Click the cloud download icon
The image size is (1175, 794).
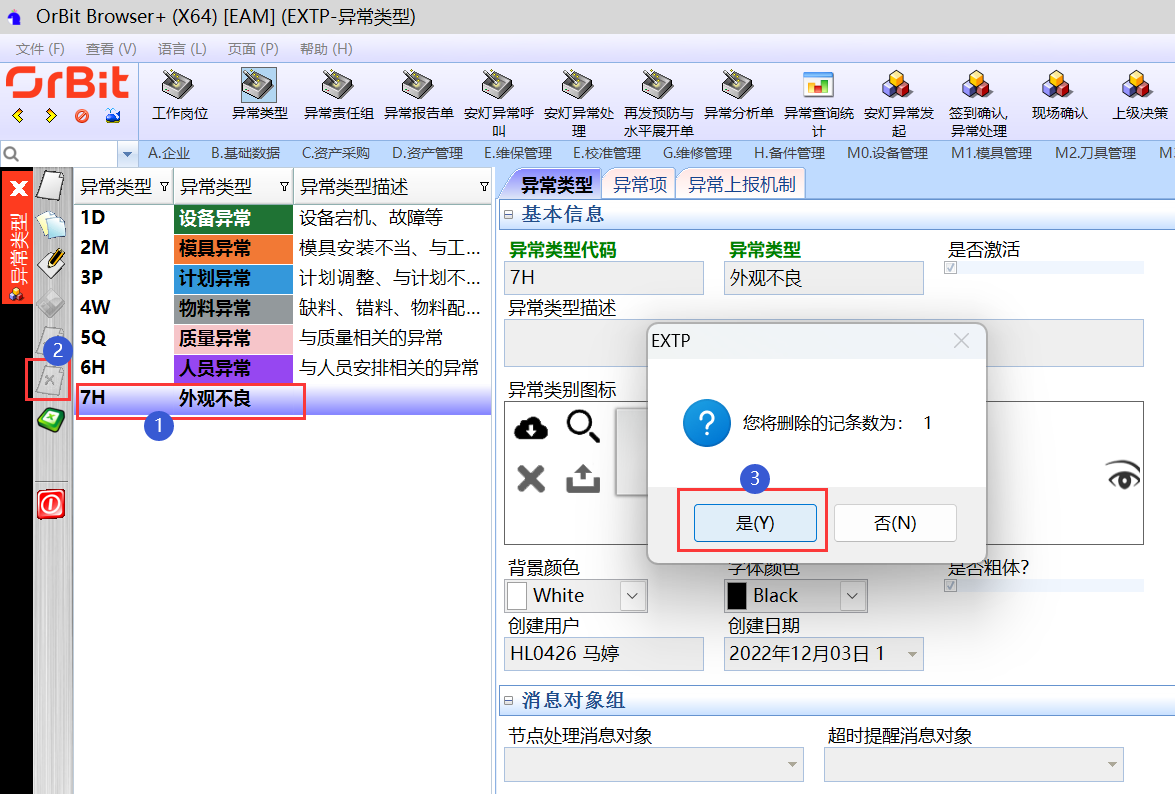click(531, 428)
